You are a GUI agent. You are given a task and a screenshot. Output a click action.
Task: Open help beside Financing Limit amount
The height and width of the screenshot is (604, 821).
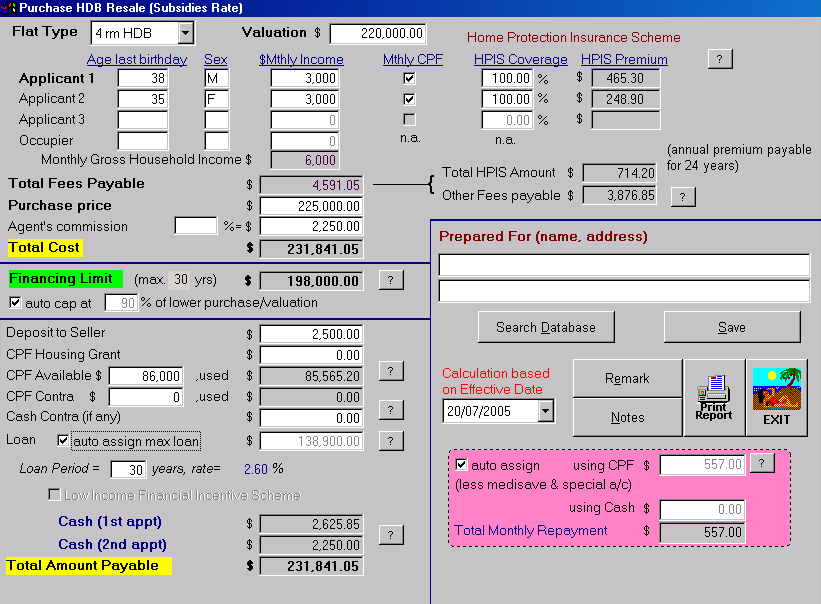pos(391,280)
